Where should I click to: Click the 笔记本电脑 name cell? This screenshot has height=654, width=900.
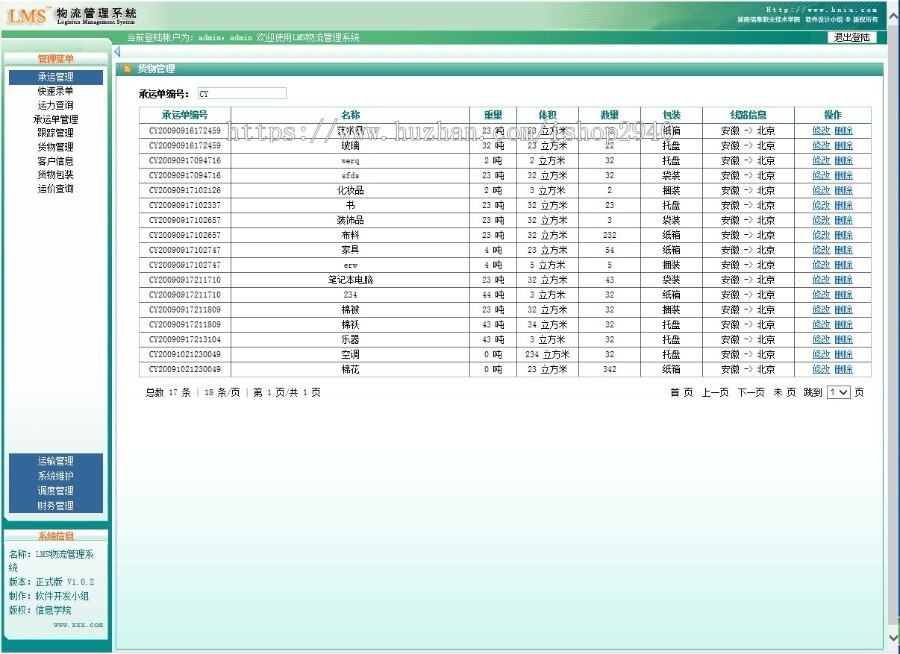pyautogui.click(x=350, y=280)
